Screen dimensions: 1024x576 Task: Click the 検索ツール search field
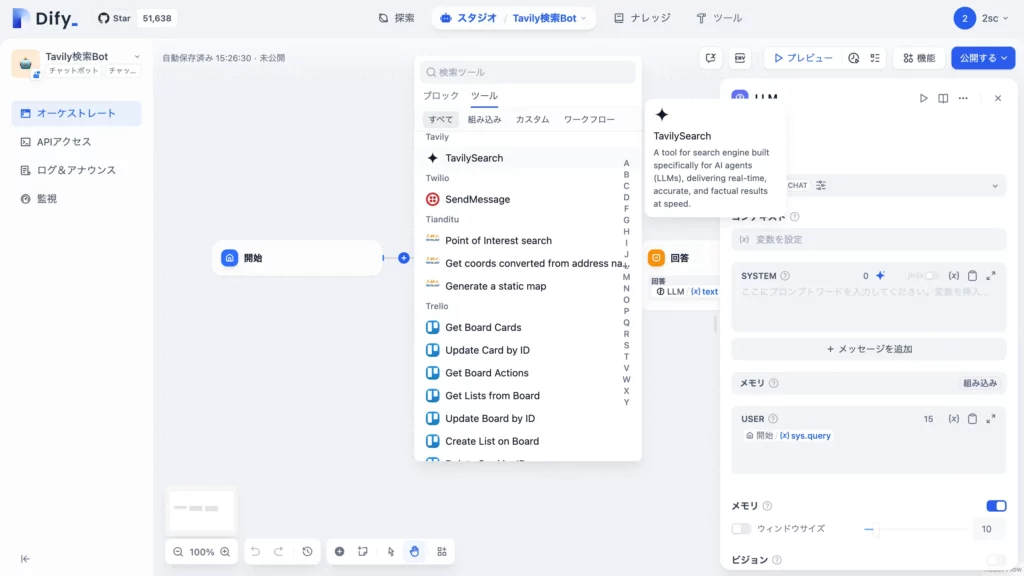point(527,72)
